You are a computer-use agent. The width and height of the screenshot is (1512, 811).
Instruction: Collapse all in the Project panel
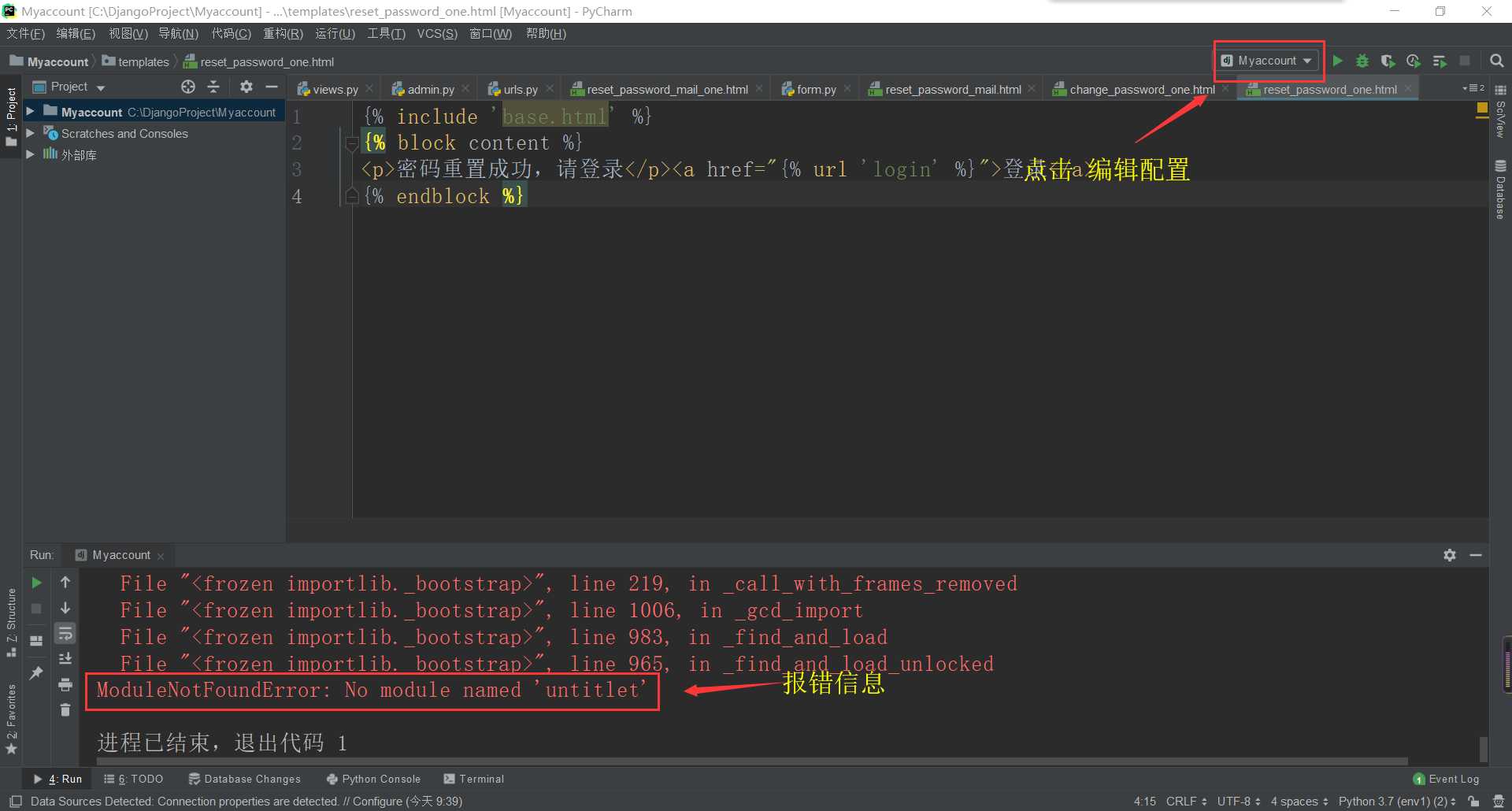tap(213, 87)
